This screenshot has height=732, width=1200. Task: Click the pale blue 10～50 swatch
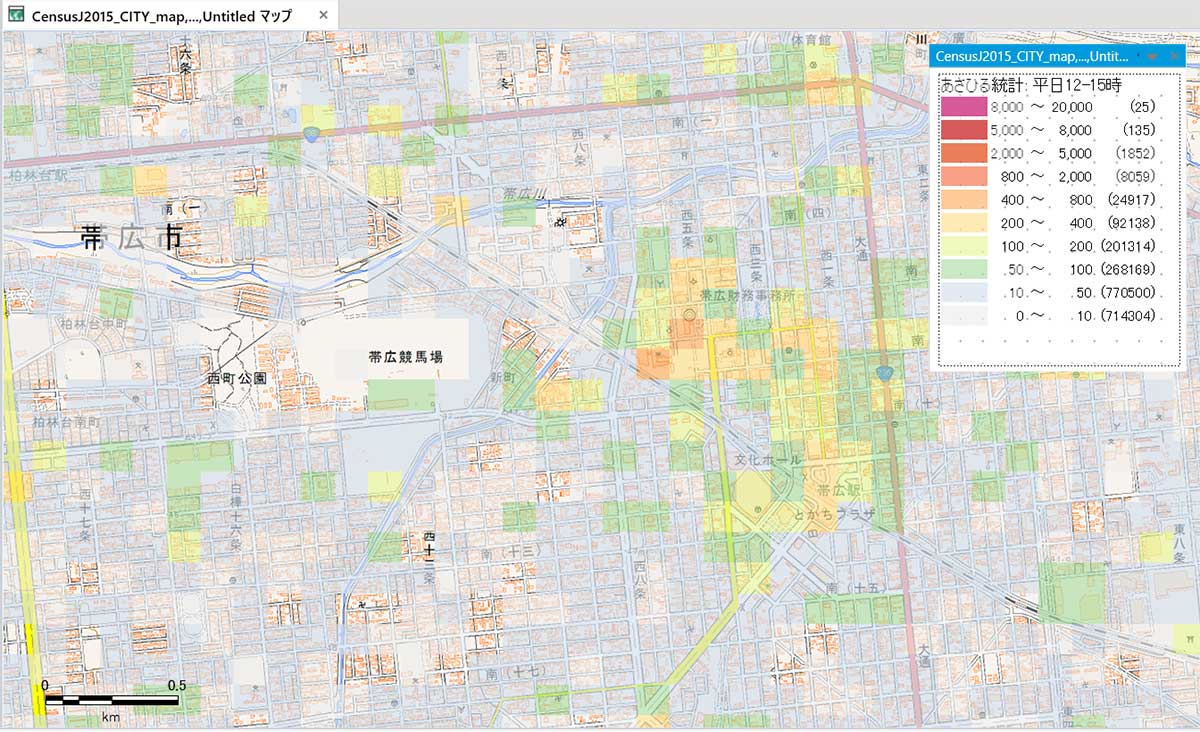click(x=960, y=293)
